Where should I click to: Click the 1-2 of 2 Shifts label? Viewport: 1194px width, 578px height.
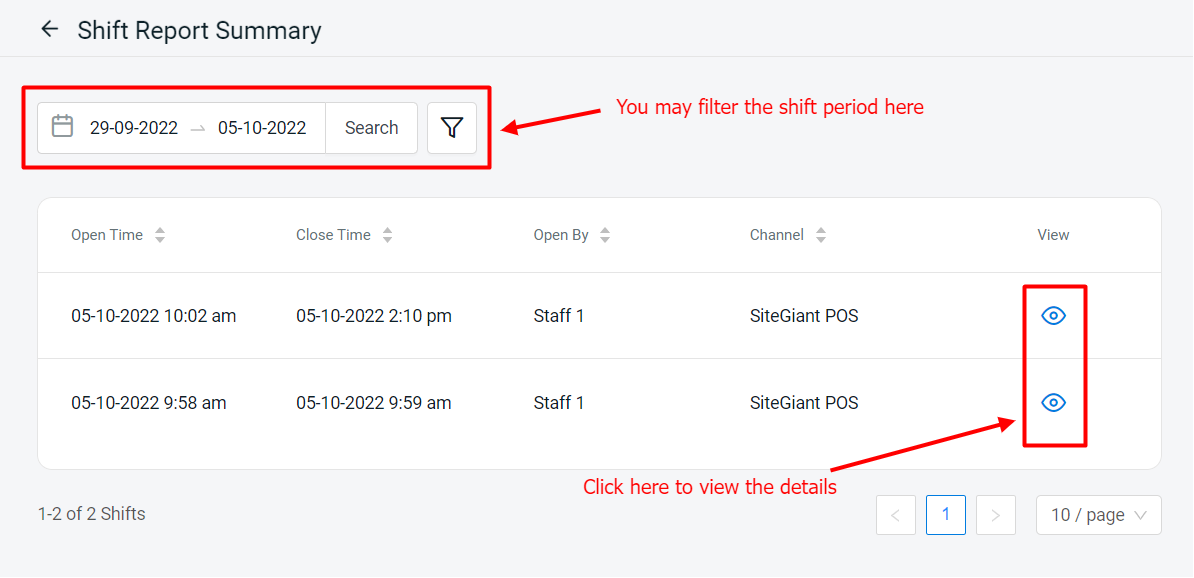pos(91,513)
